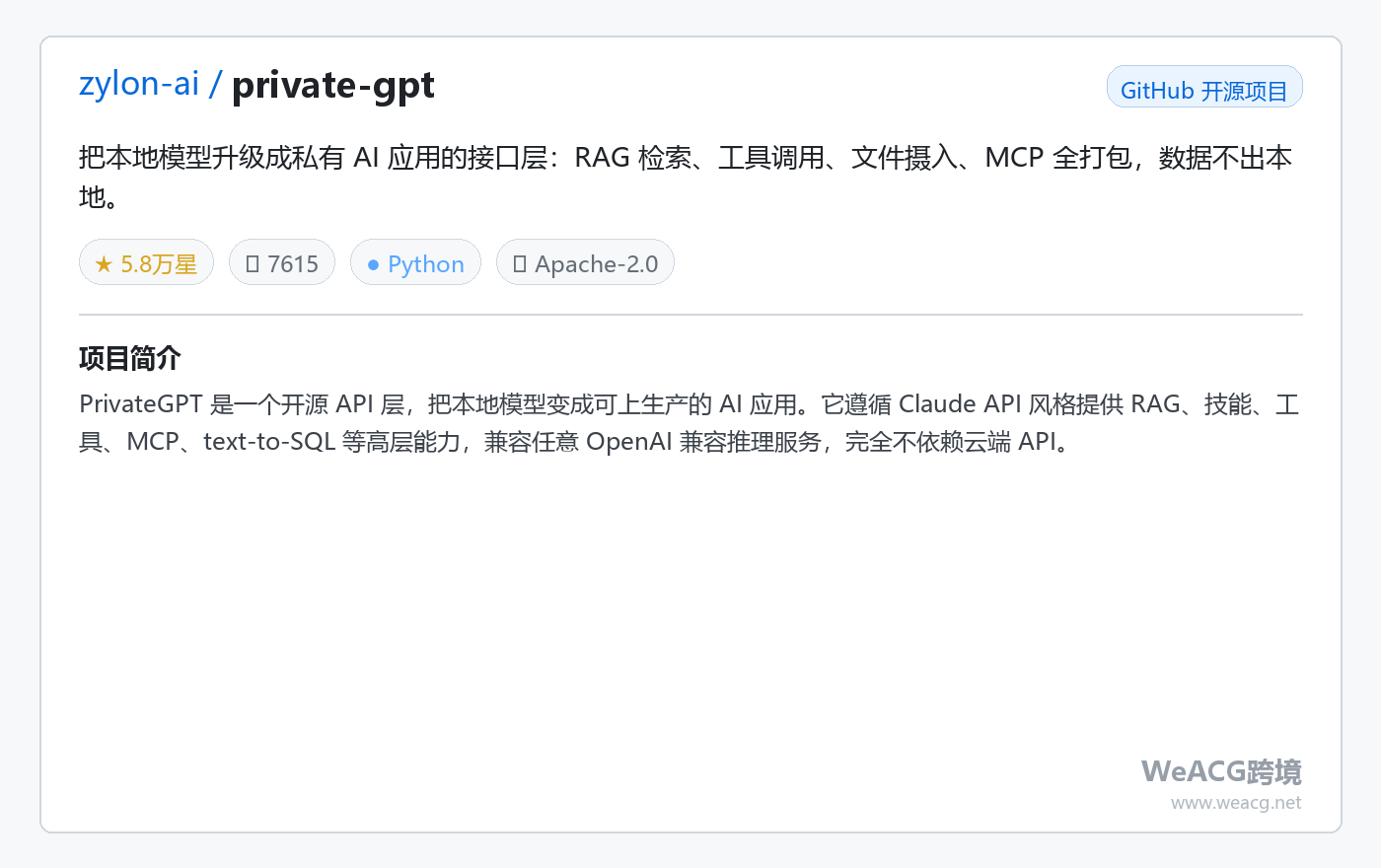Click the Apache-2.0 license pill
The height and width of the screenshot is (868, 1381).
[x=585, y=262]
